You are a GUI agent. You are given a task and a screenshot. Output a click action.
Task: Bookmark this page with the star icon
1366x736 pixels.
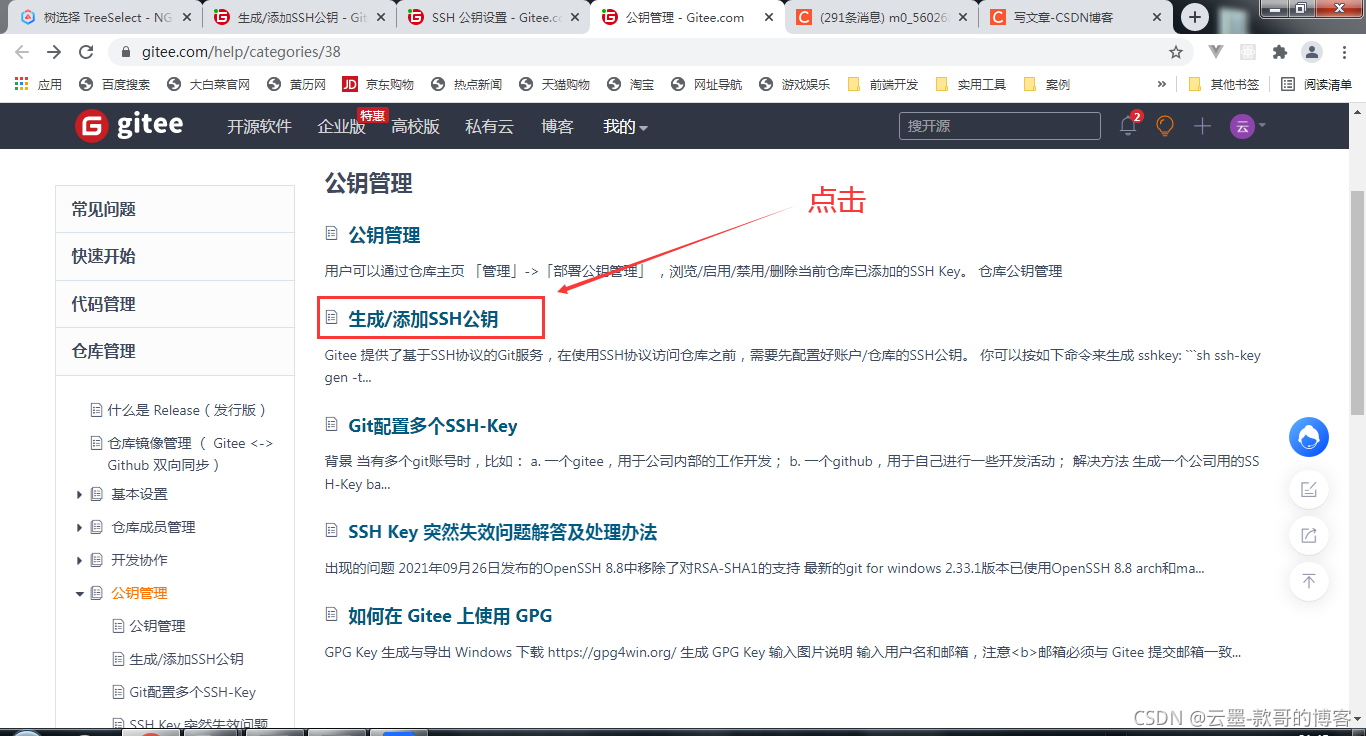pyautogui.click(x=1176, y=52)
